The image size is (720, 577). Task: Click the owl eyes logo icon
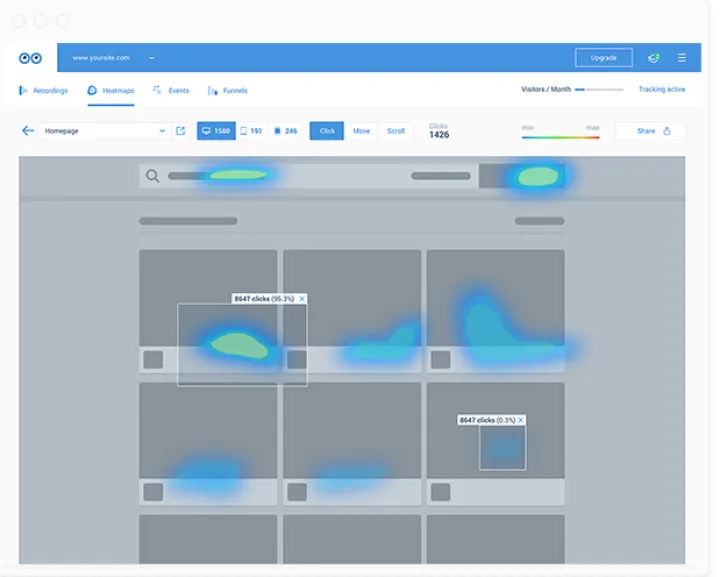tap(30, 58)
